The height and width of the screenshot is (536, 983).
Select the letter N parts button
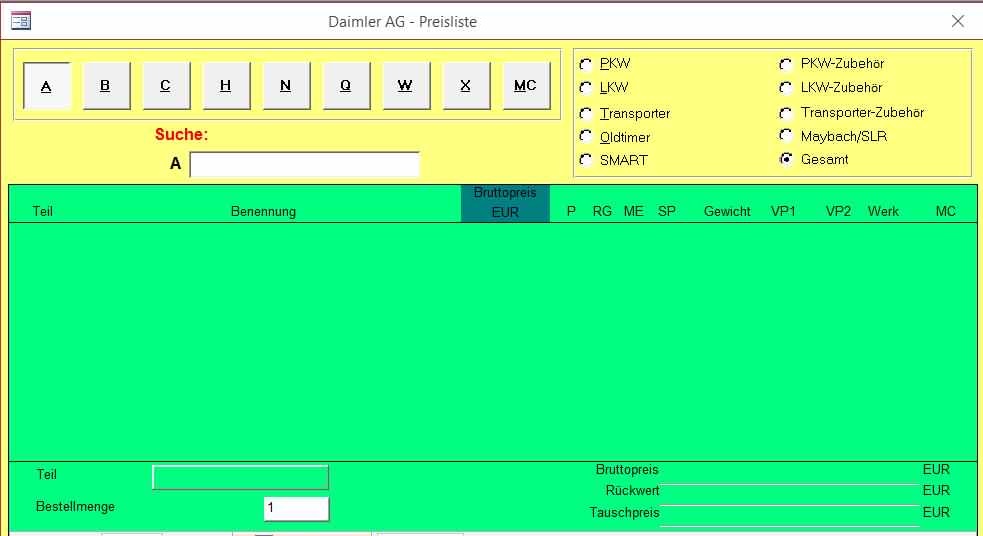coord(286,86)
